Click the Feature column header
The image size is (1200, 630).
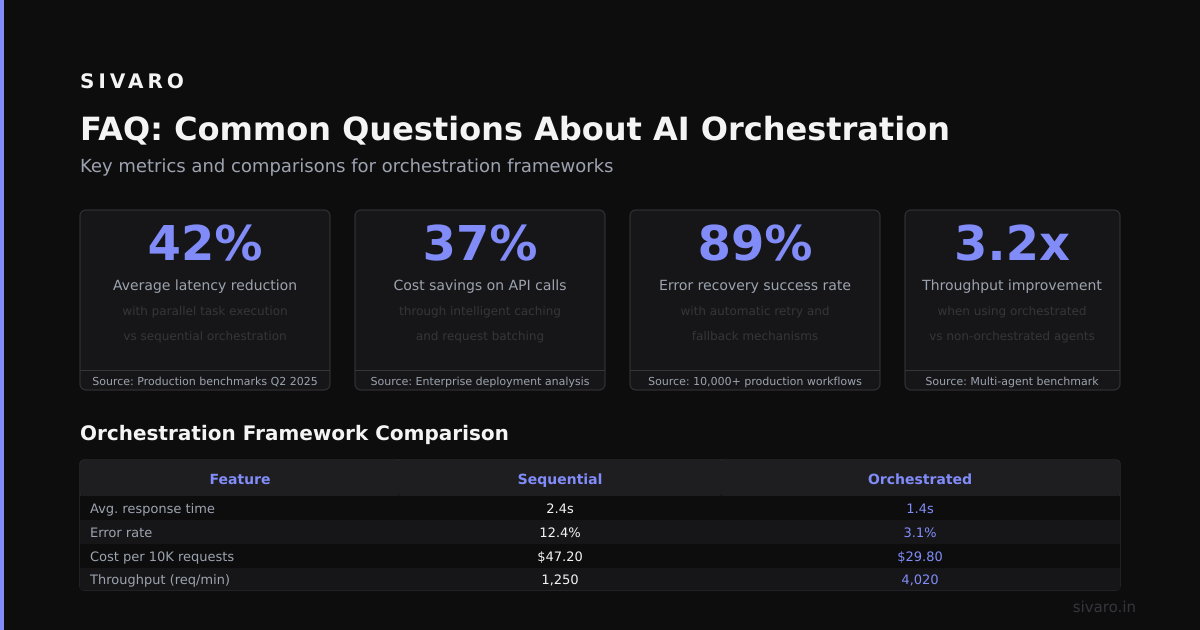click(x=240, y=479)
